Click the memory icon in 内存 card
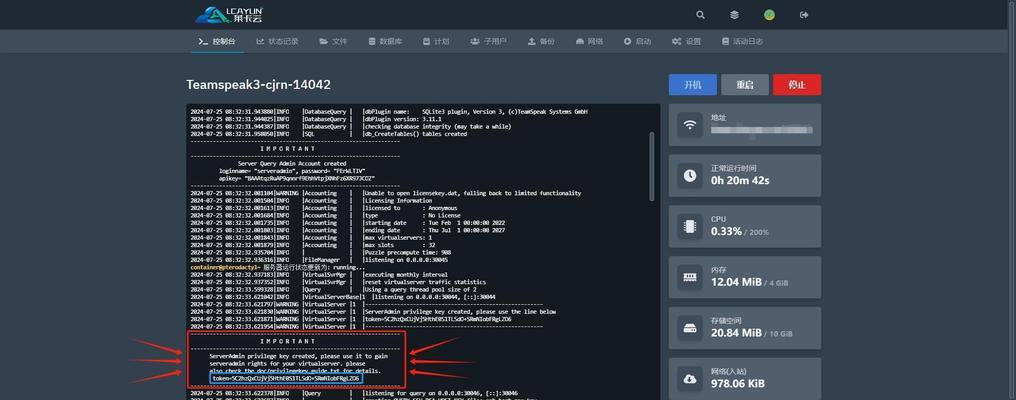 (689, 277)
